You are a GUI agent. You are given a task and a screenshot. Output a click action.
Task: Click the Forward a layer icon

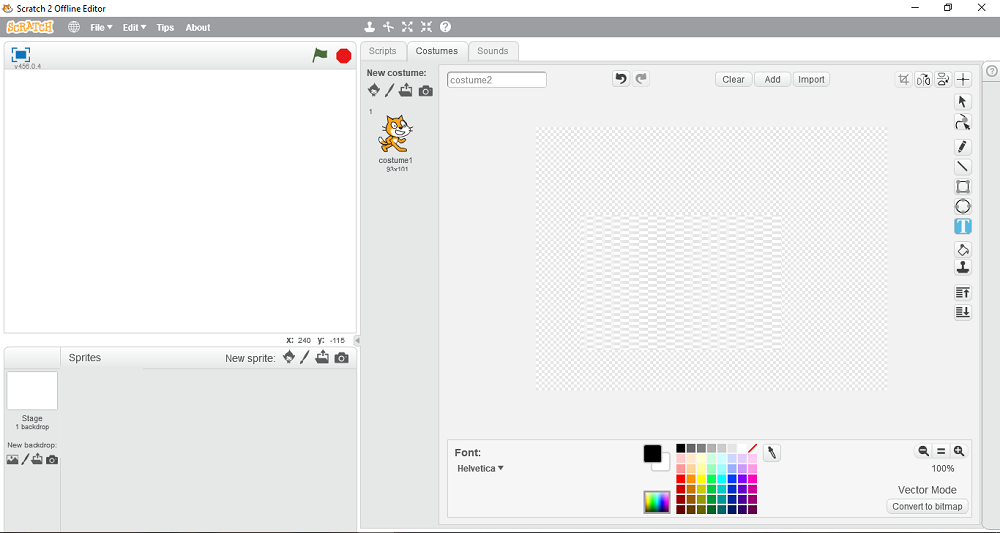[x=963, y=293]
